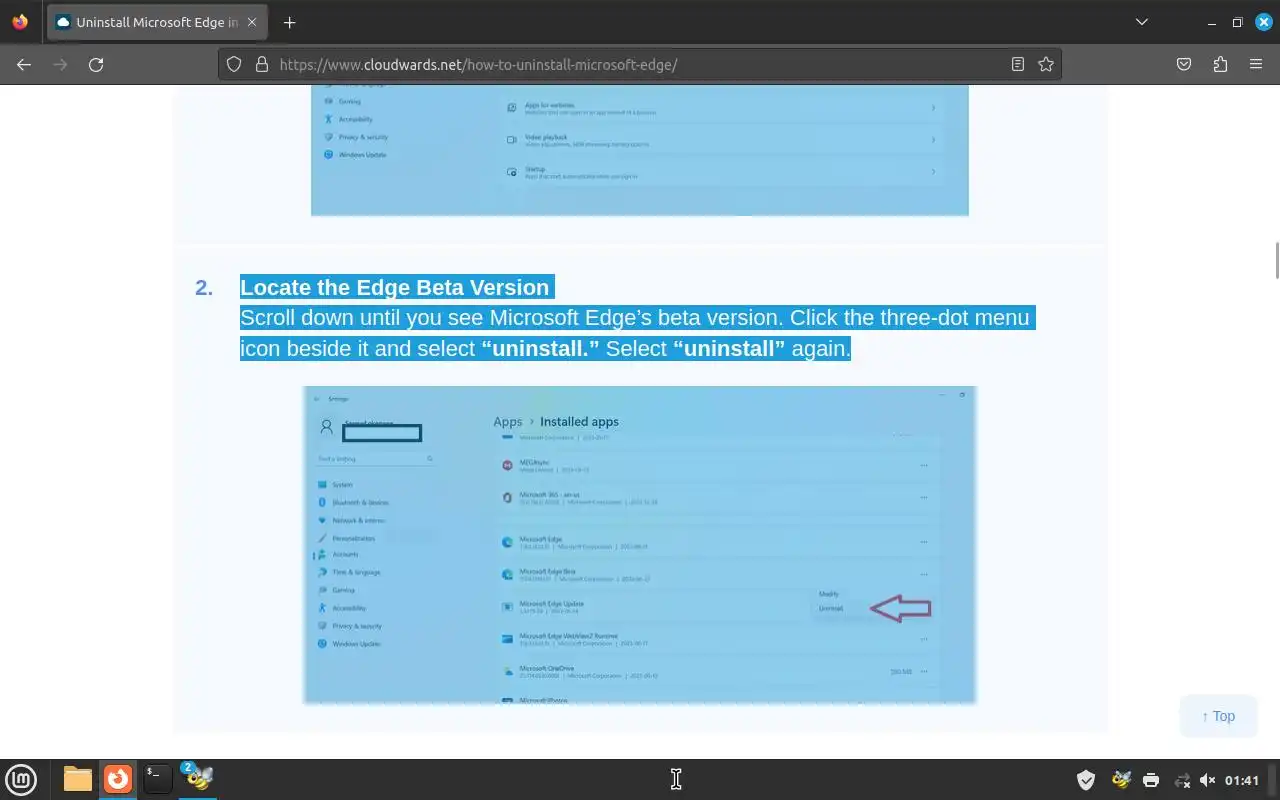Open a new browser tab
Image resolution: width=1280 pixels, height=800 pixels.
(289, 22)
